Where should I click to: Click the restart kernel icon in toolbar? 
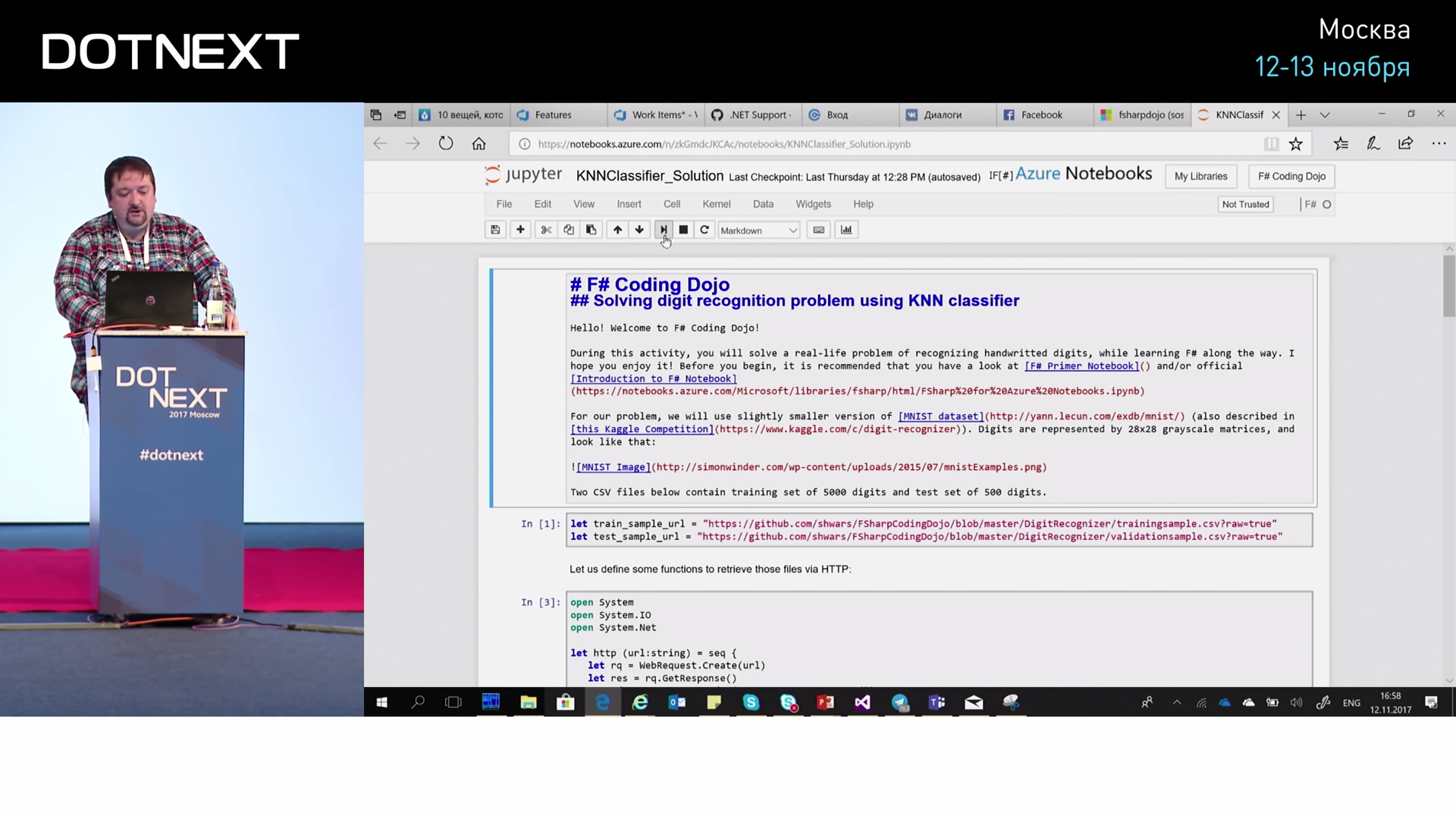(704, 230)
